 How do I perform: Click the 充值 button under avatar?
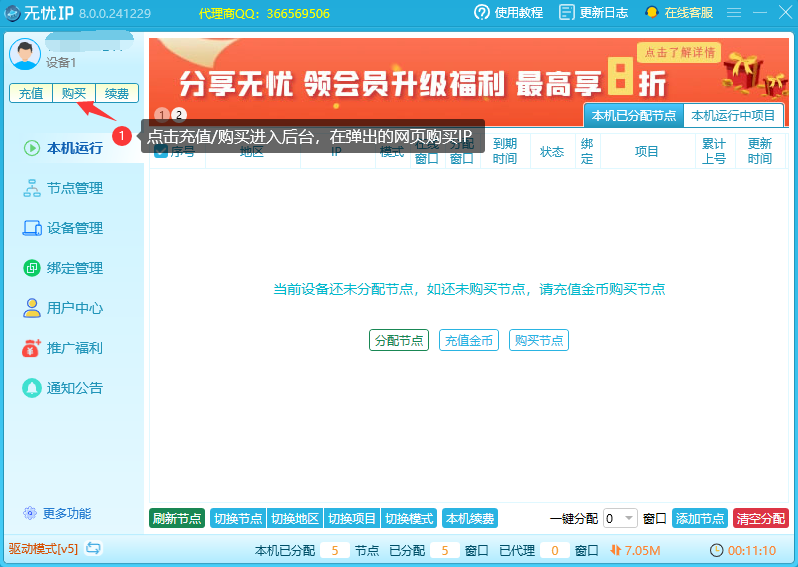31,93
